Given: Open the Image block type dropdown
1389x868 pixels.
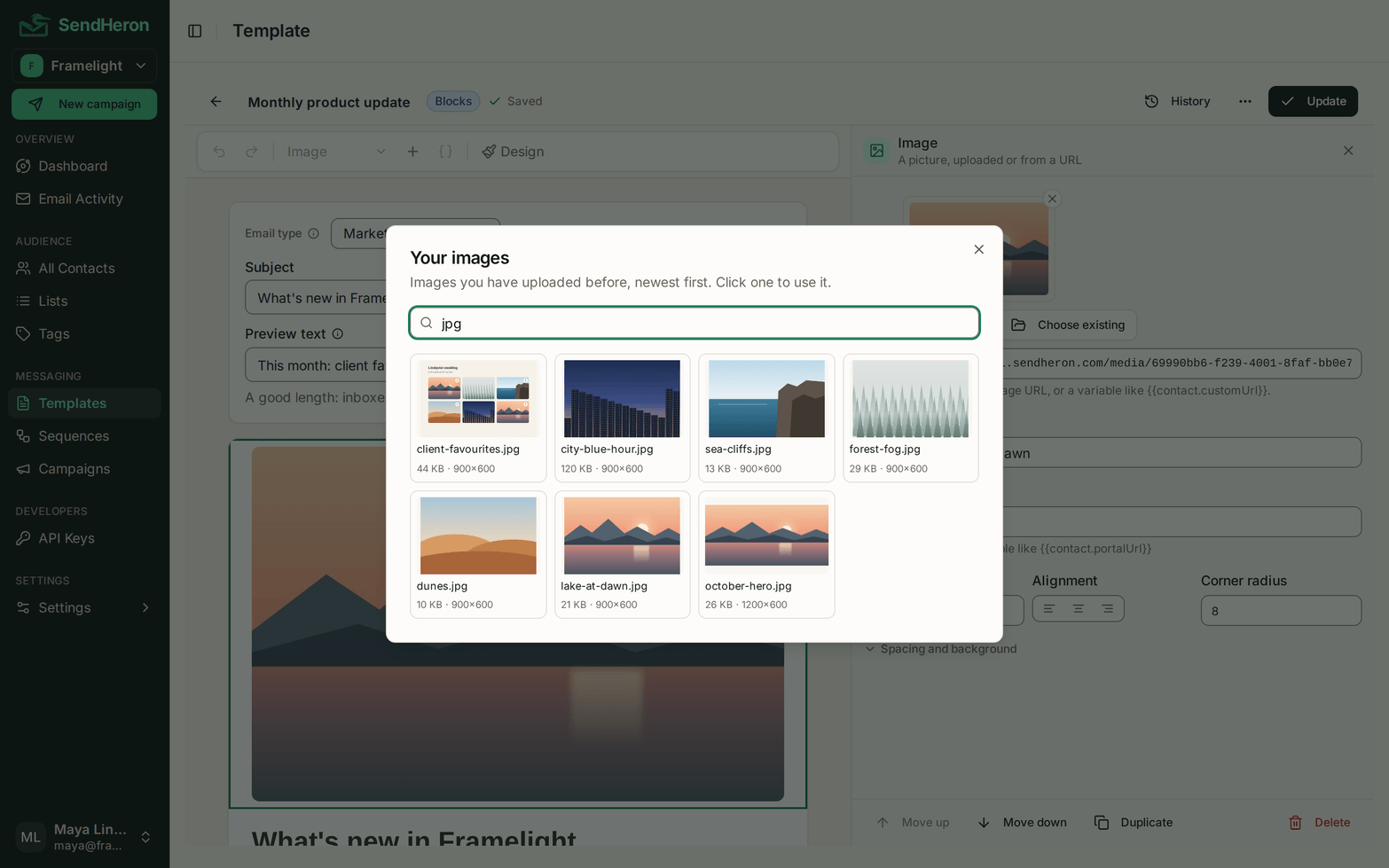Looking at the screenshot, I should click(x=336, y=152).
